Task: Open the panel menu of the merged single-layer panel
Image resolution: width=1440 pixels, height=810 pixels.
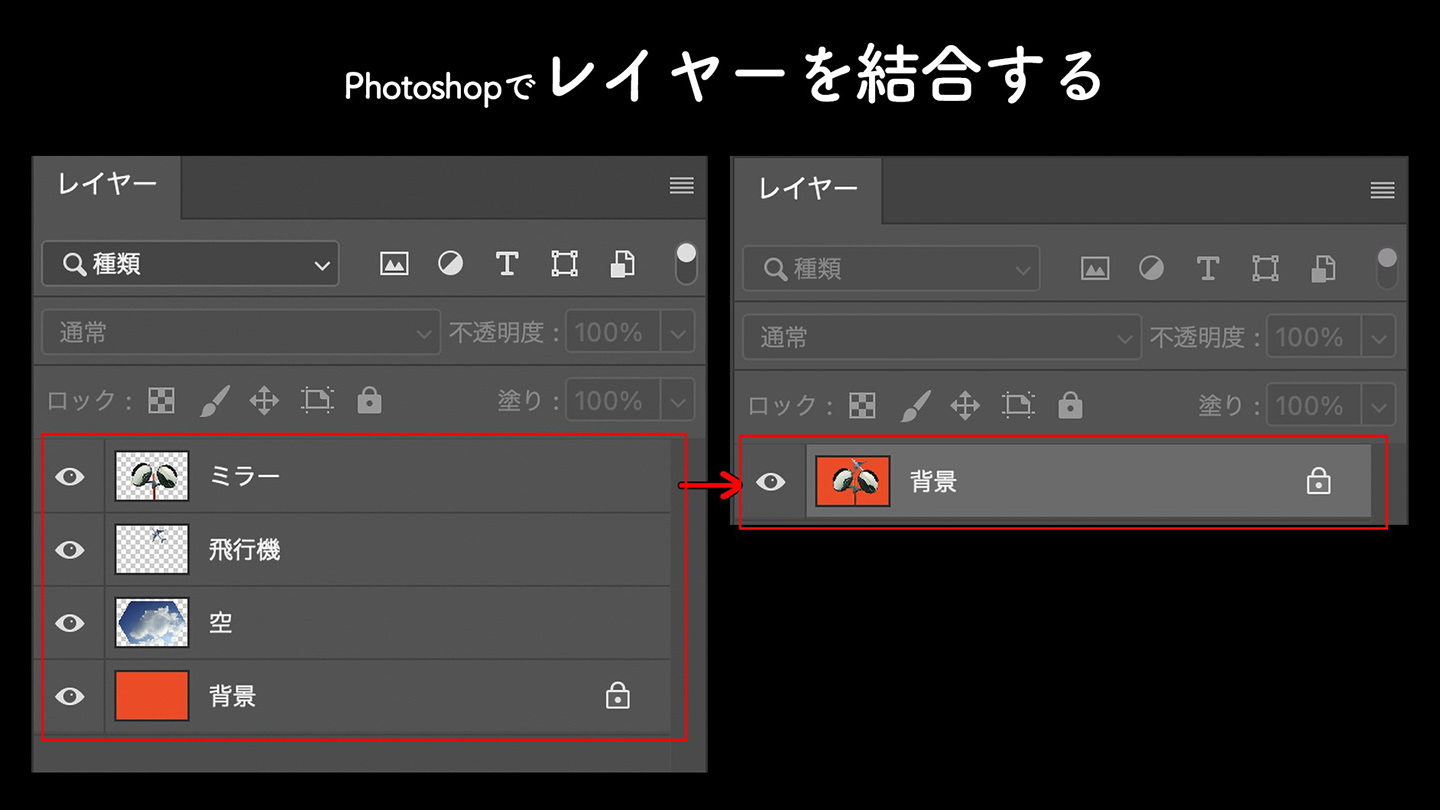Action: pyautogui.click(x=1382, y=190)
